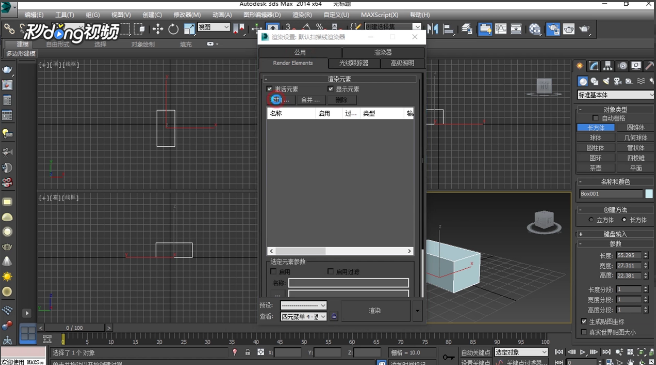The width and height of the screenshot is (656, 365).
Task: Switch to the Render Elements tab
Action: (293, 63)
